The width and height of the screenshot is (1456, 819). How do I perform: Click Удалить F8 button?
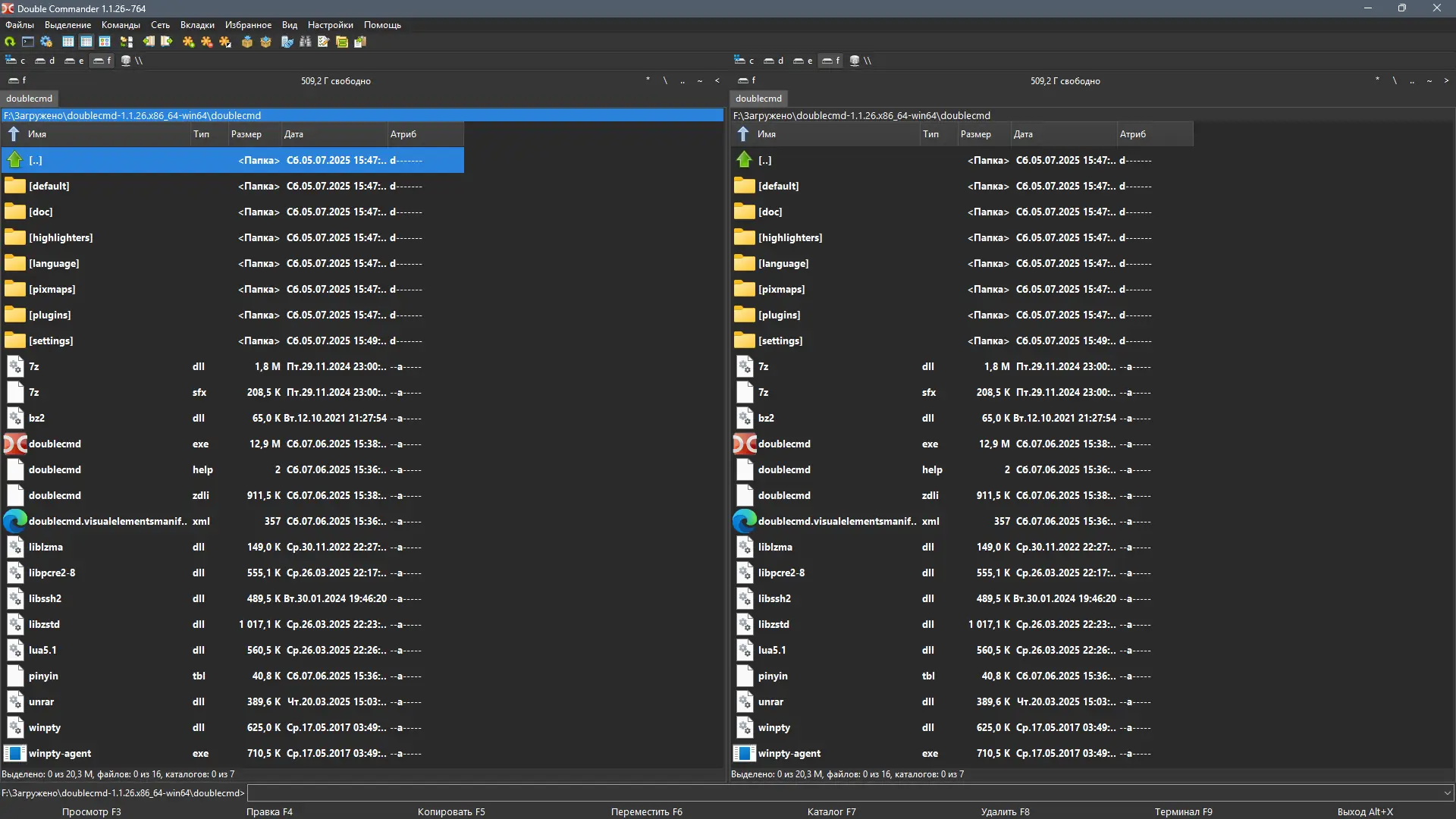[1005, 811]
